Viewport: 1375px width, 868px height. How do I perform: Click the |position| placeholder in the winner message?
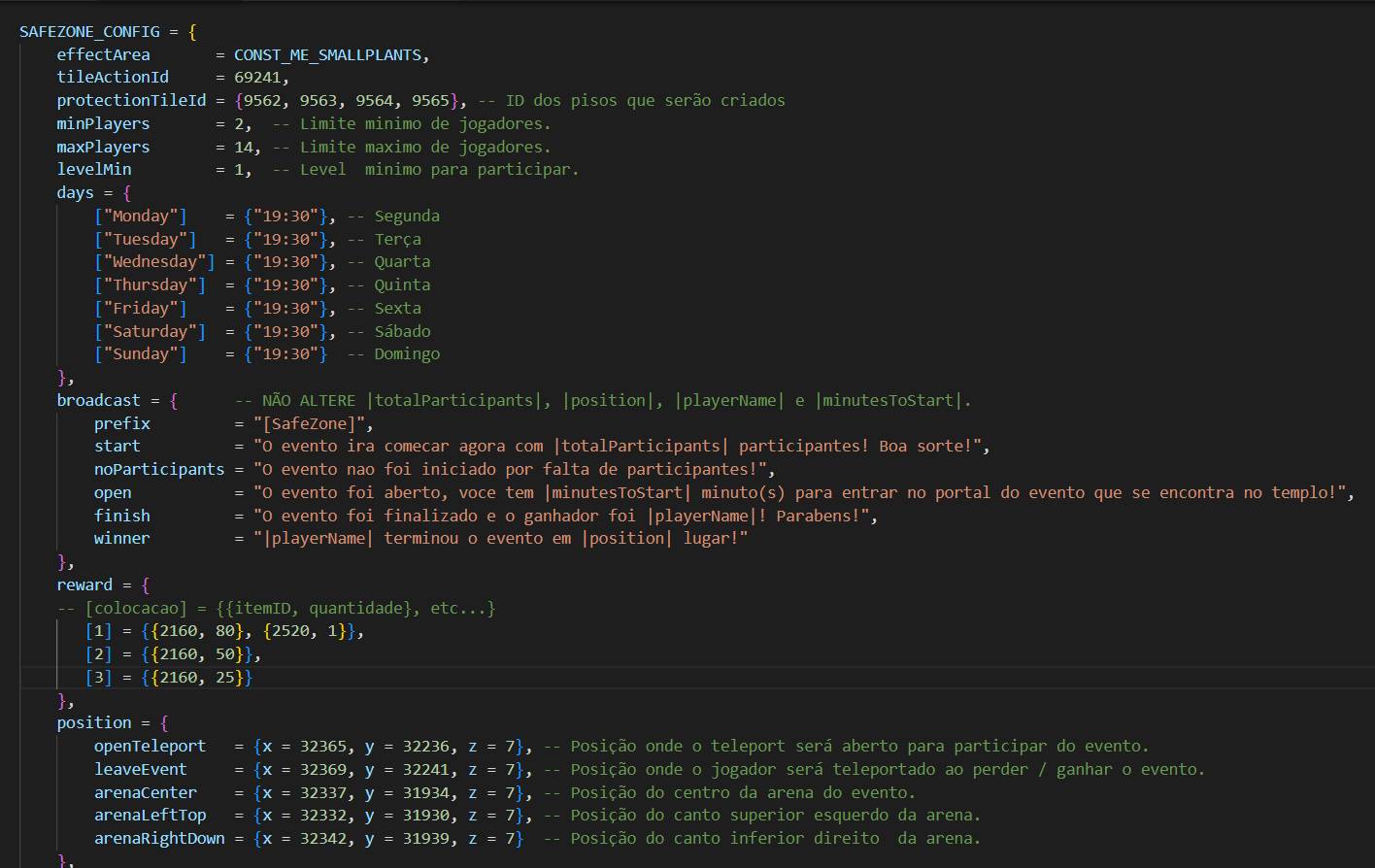point(627,539)
